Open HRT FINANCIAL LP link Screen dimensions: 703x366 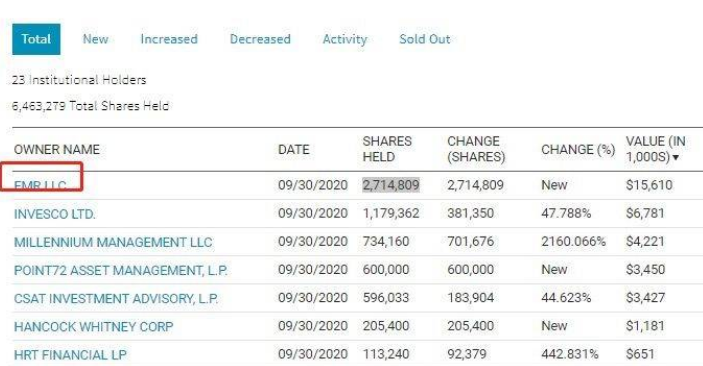tap(70, 355)
